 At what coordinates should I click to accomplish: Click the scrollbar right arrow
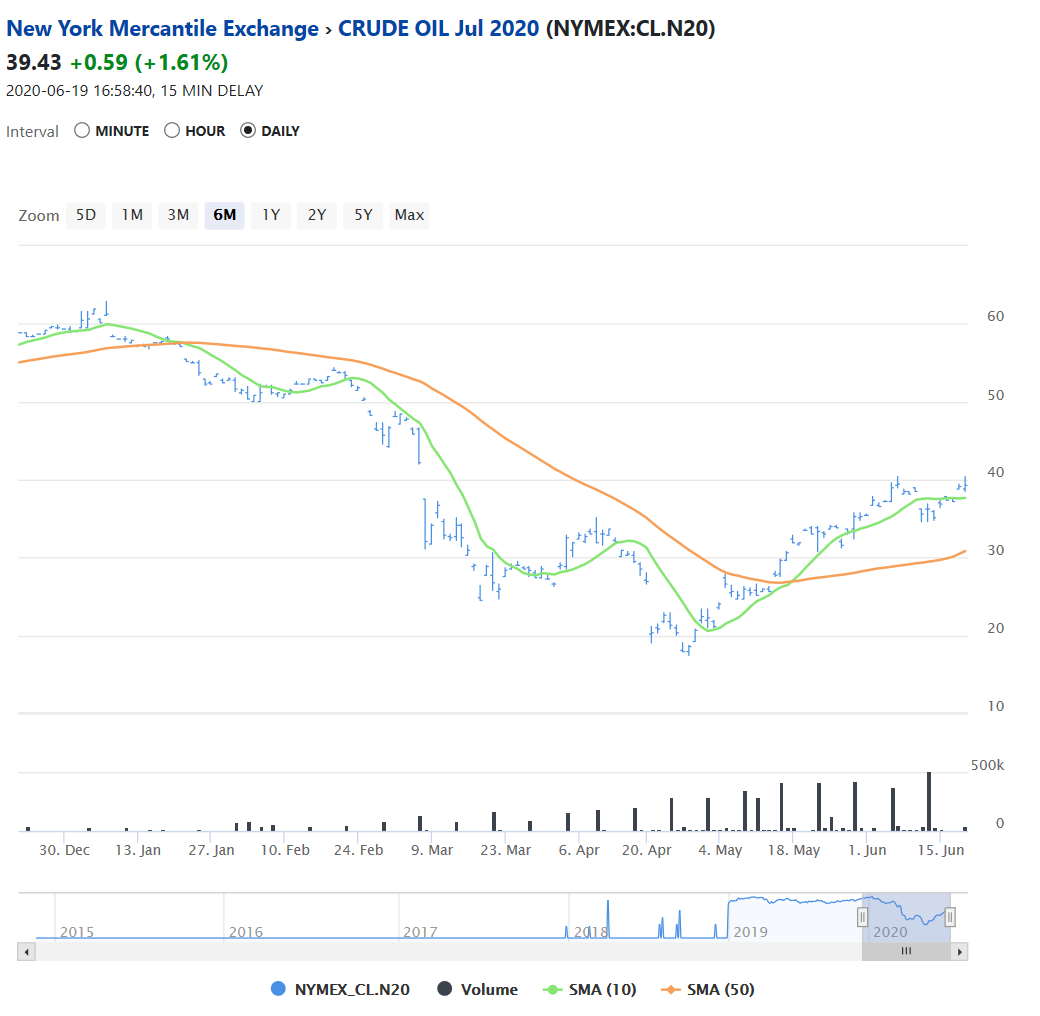(x=960, y=952)
